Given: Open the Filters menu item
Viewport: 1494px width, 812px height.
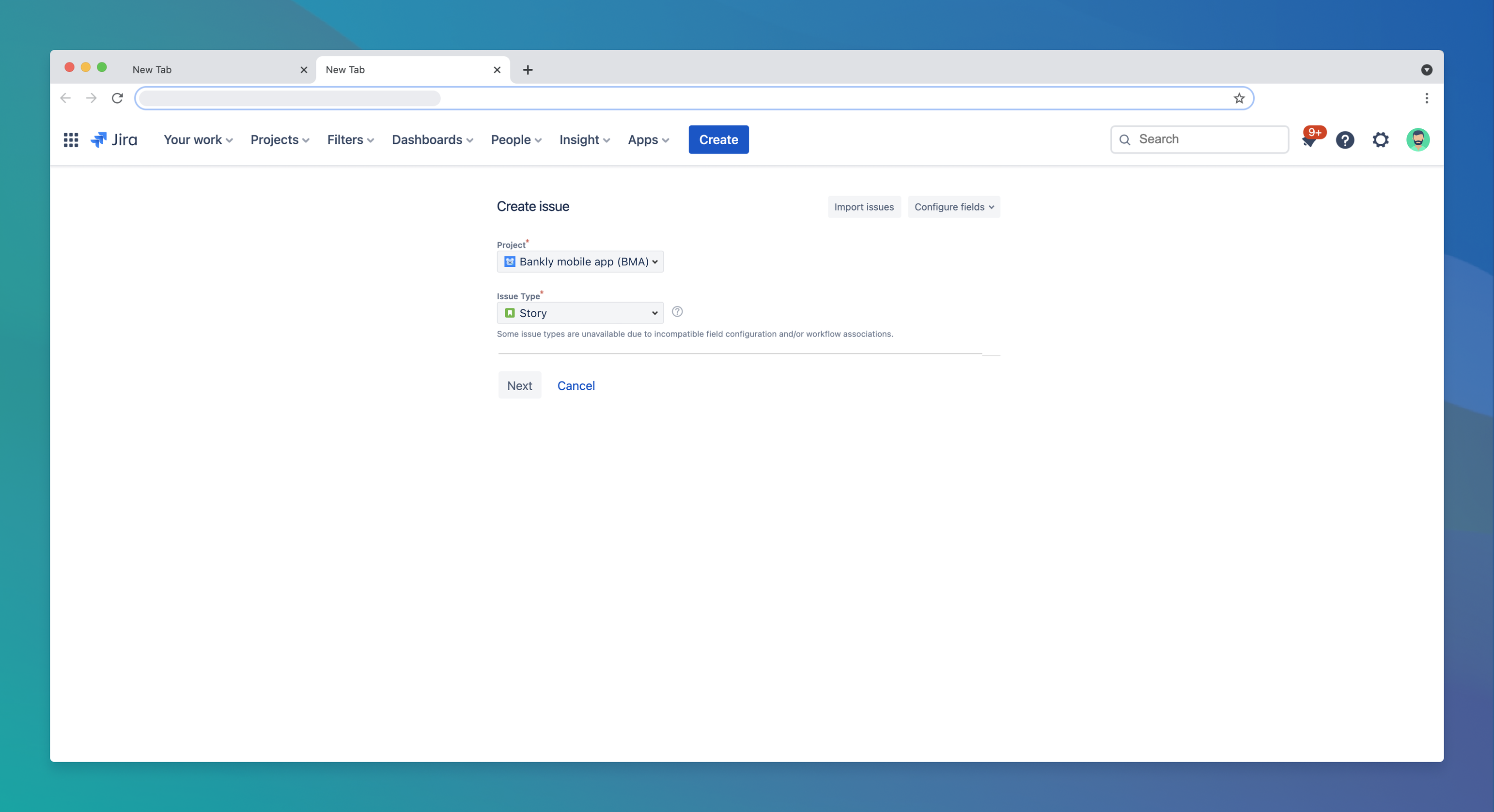Looking at the screenshot, I should click(x=350, y=139).
